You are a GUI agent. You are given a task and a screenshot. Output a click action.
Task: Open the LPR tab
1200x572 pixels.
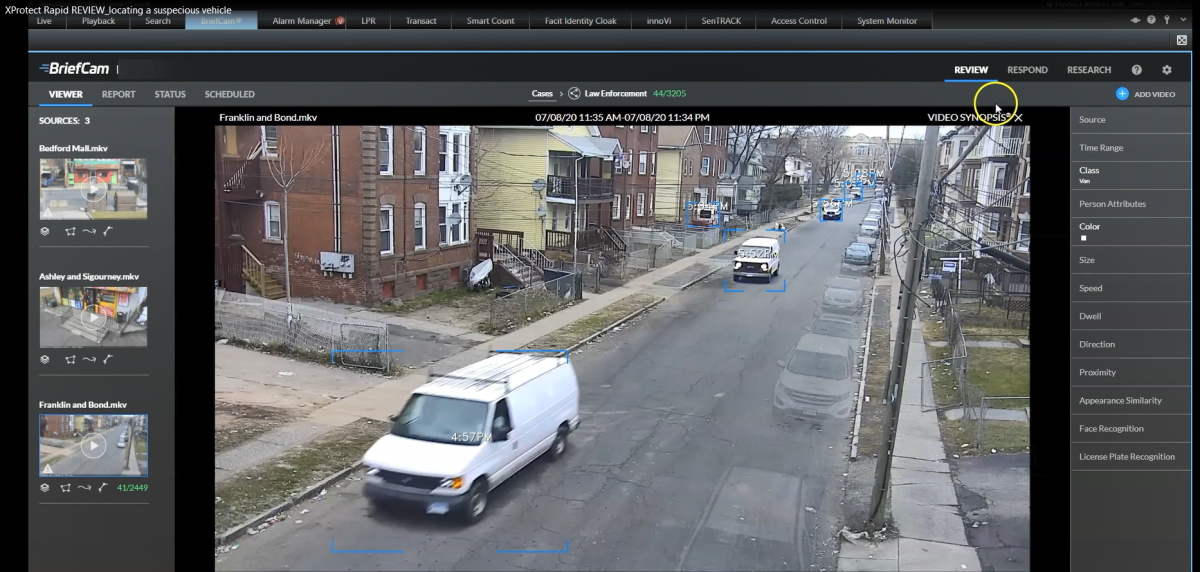pyautogui.click(x=369, y=21)
